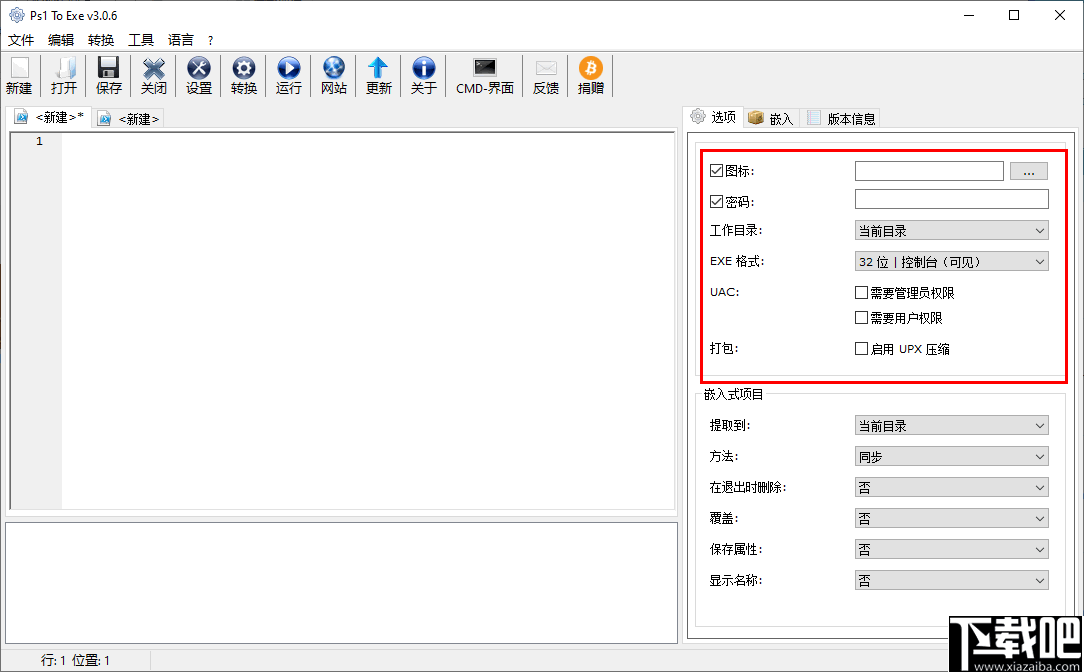Screen dimensions: 1084x672
Task: Save the script using the 保存 icon
Action: coord(109,75)
